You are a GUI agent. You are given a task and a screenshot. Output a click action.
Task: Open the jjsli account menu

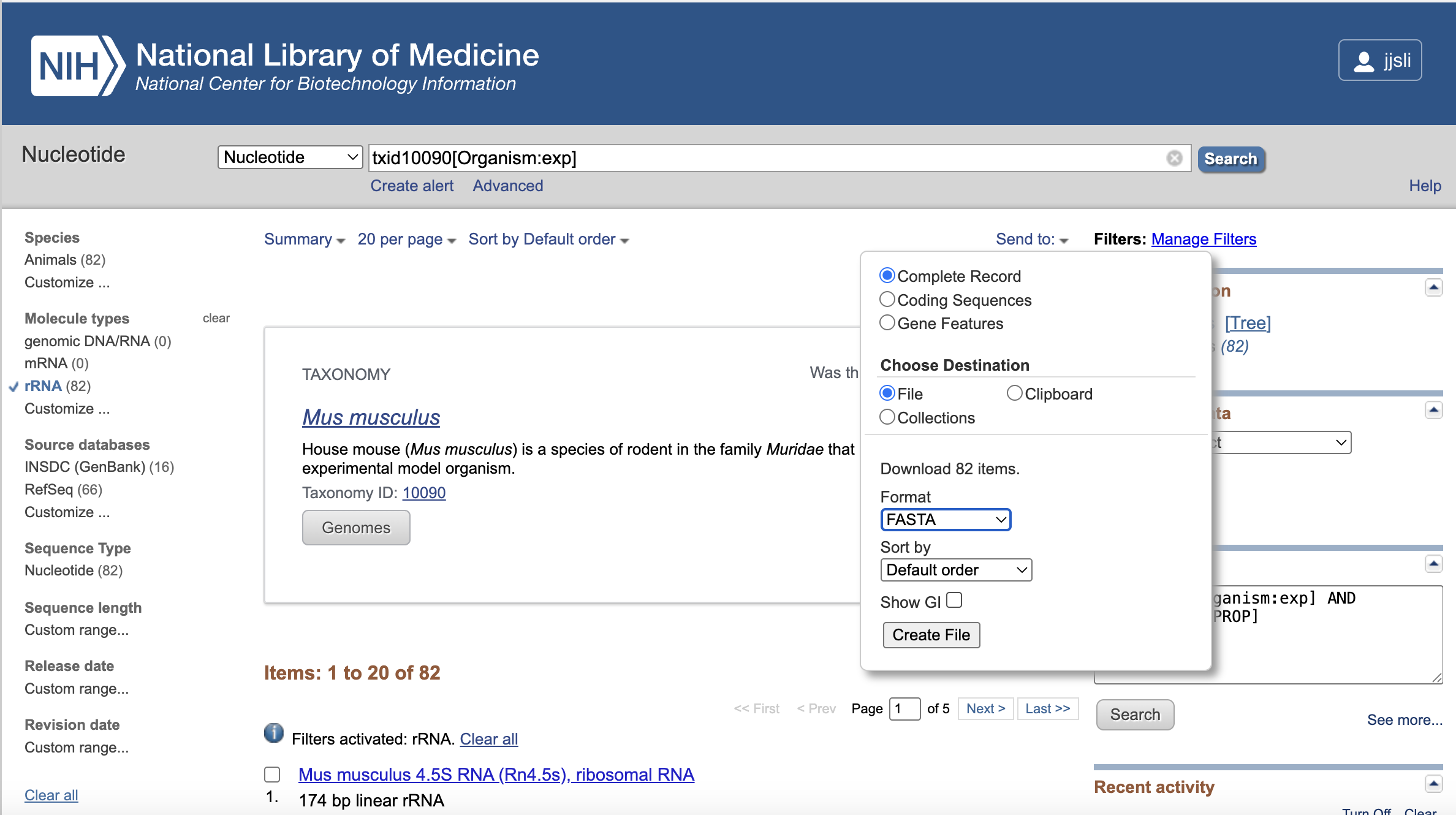[1379, 59]
